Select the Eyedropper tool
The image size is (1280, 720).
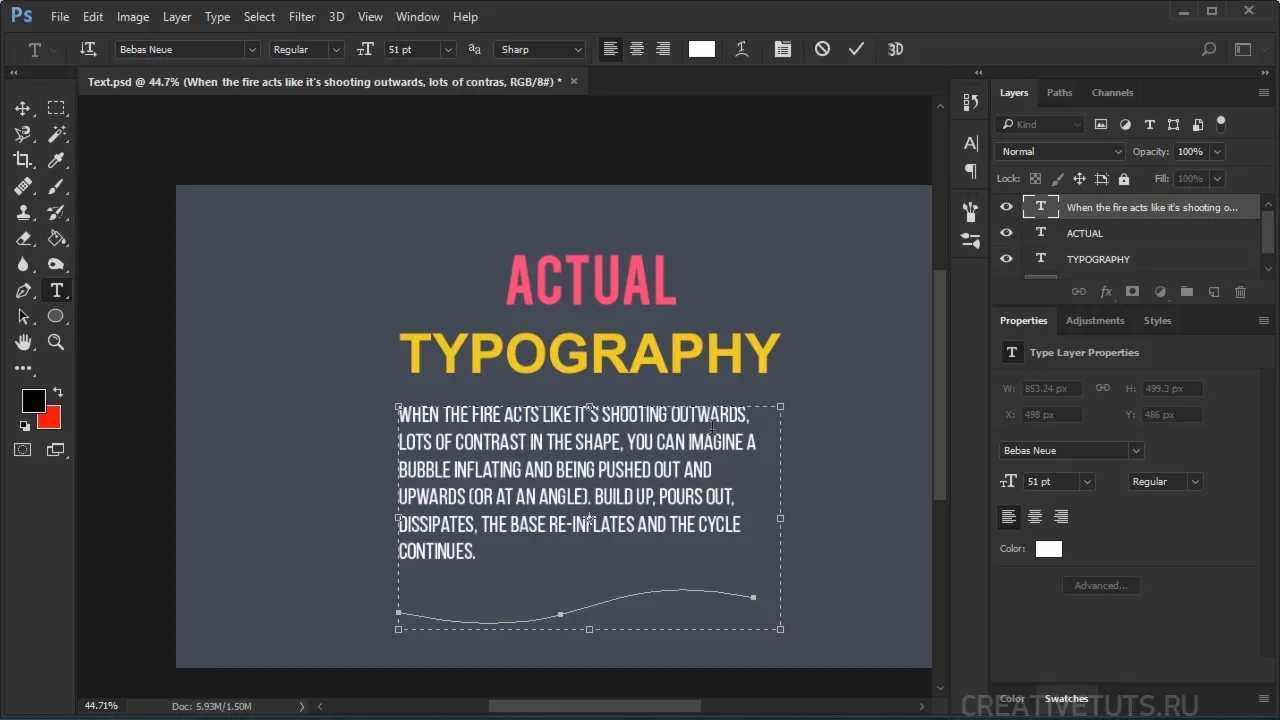point(57,160)
